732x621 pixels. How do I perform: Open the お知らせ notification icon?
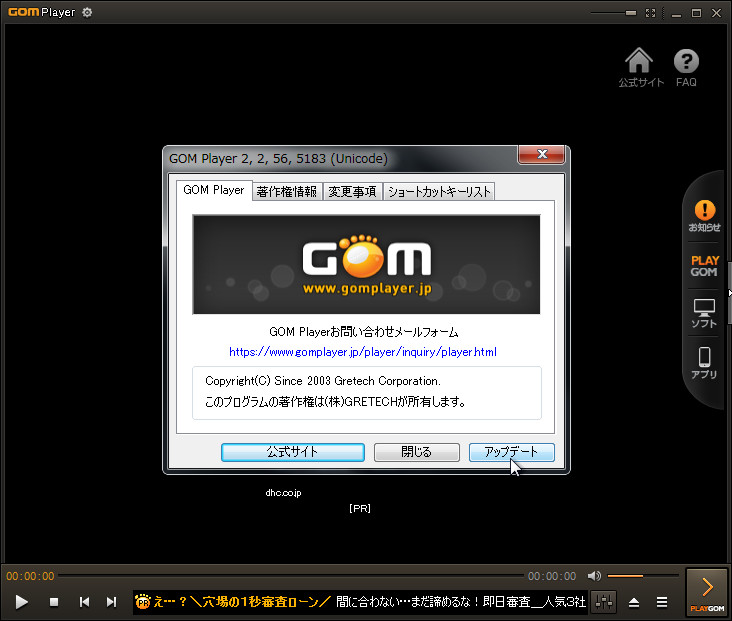704,216
